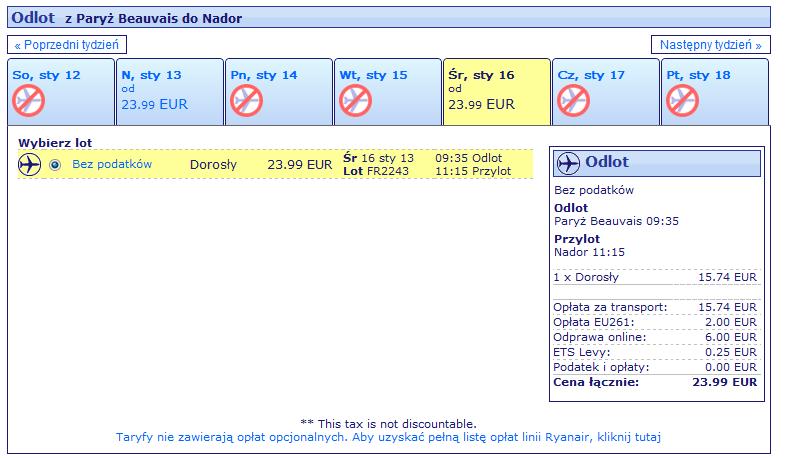This screenshot has height=458, width=790.
Task: Go to Następny tydzień
Action: [710, 44]
